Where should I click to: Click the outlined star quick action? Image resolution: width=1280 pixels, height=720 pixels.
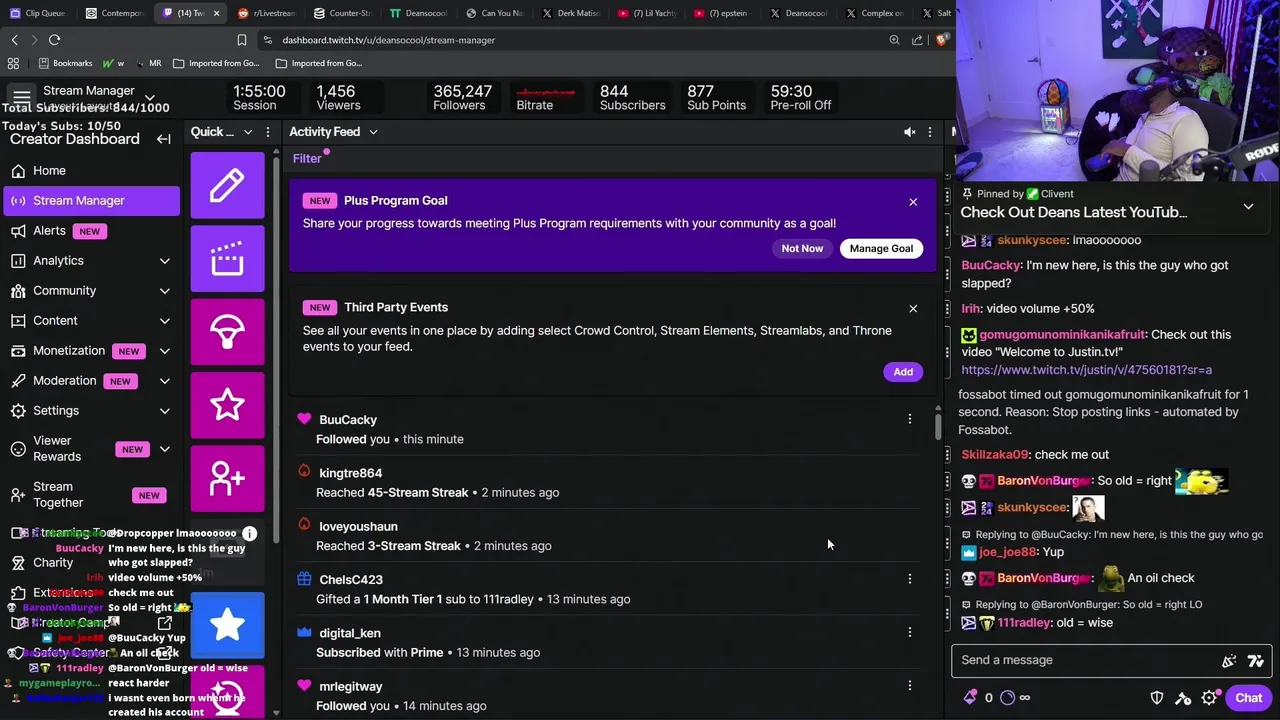click(x=227, y=405)
